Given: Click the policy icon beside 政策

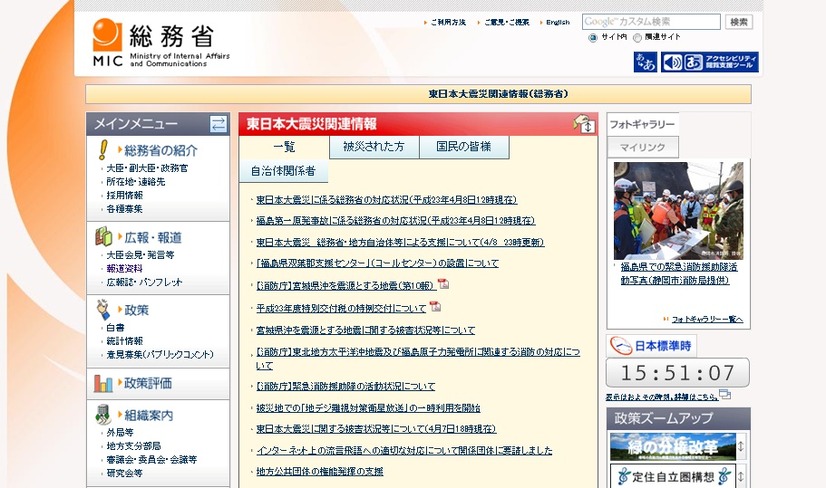Looking at the screenshot, I should click(103, 309).
